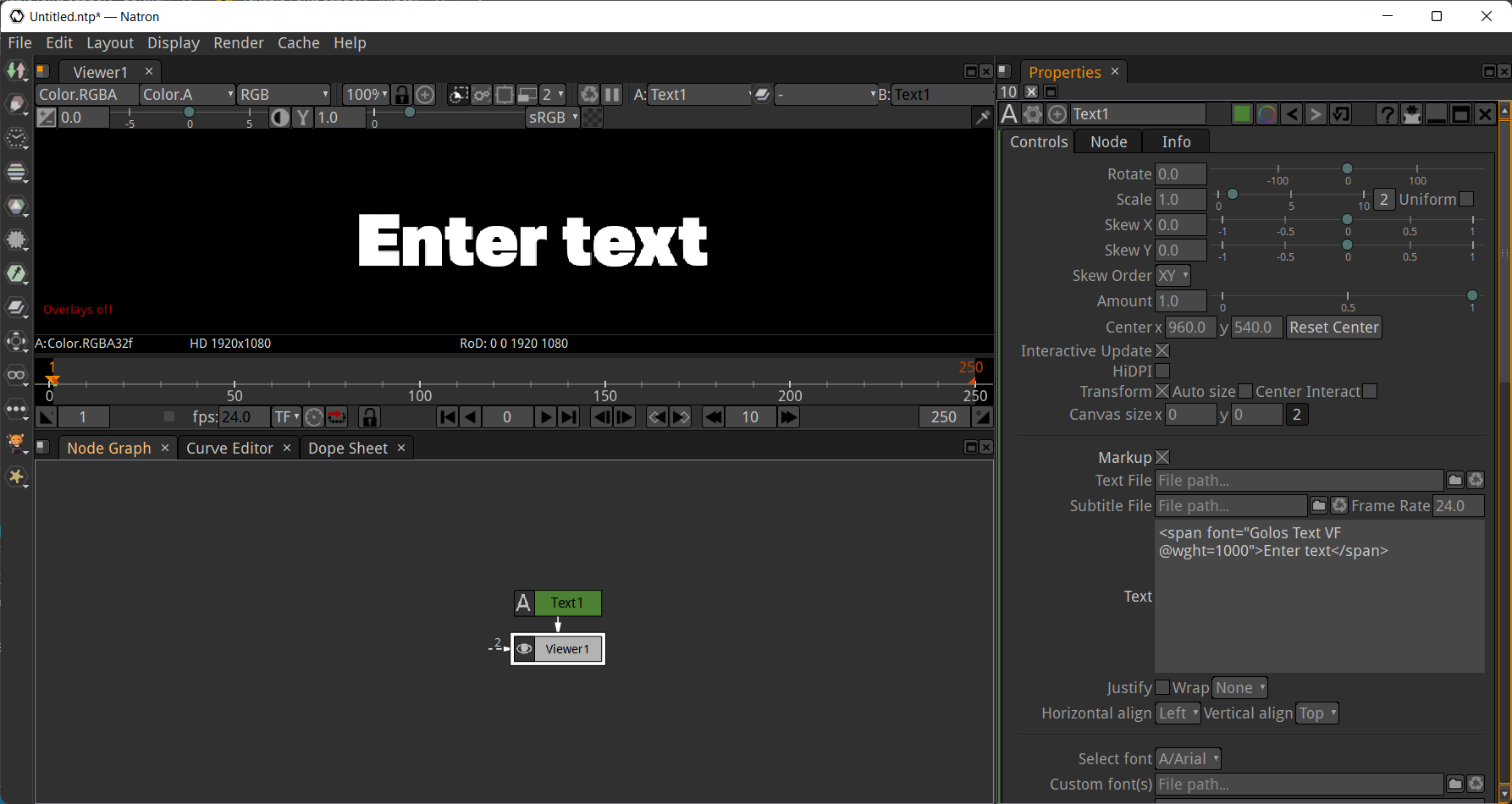Click the viewer color picker eyedropper icon
The image size is (1512, 804).
[x=982, y=118]
